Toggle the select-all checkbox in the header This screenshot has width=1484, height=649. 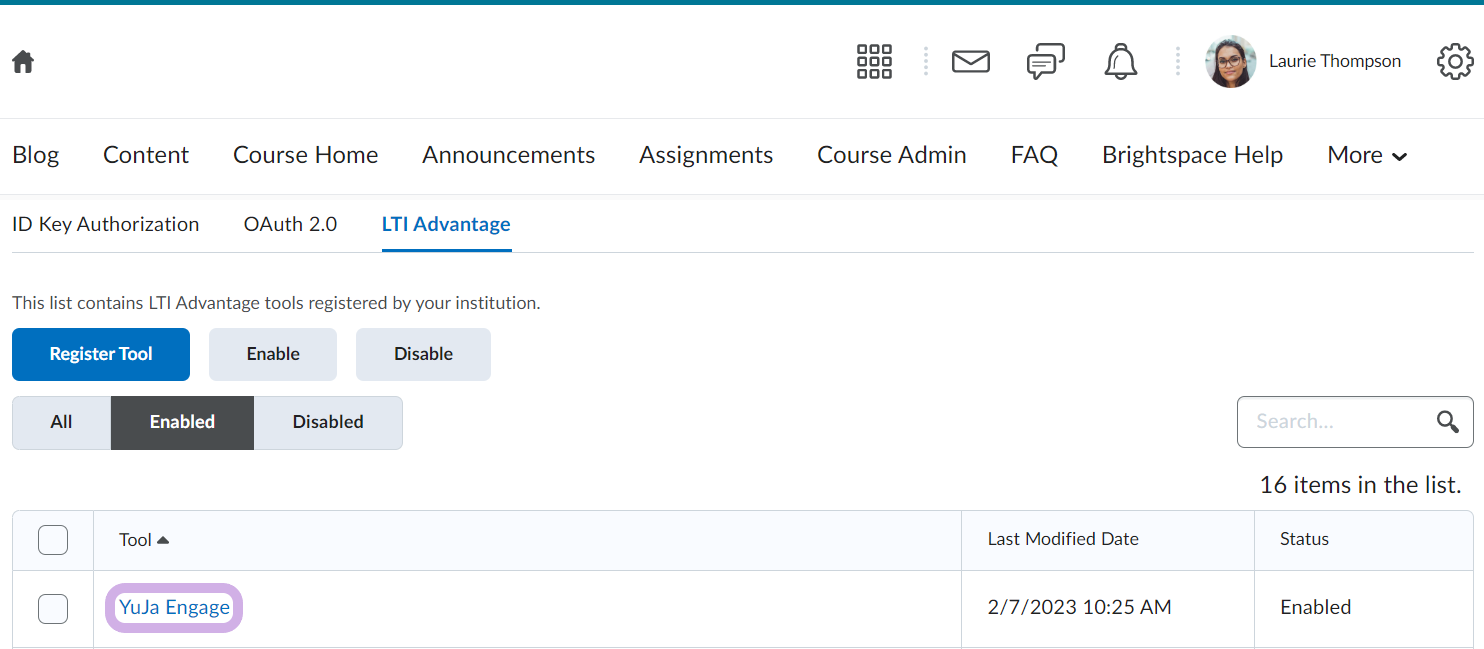coord(53,540)
